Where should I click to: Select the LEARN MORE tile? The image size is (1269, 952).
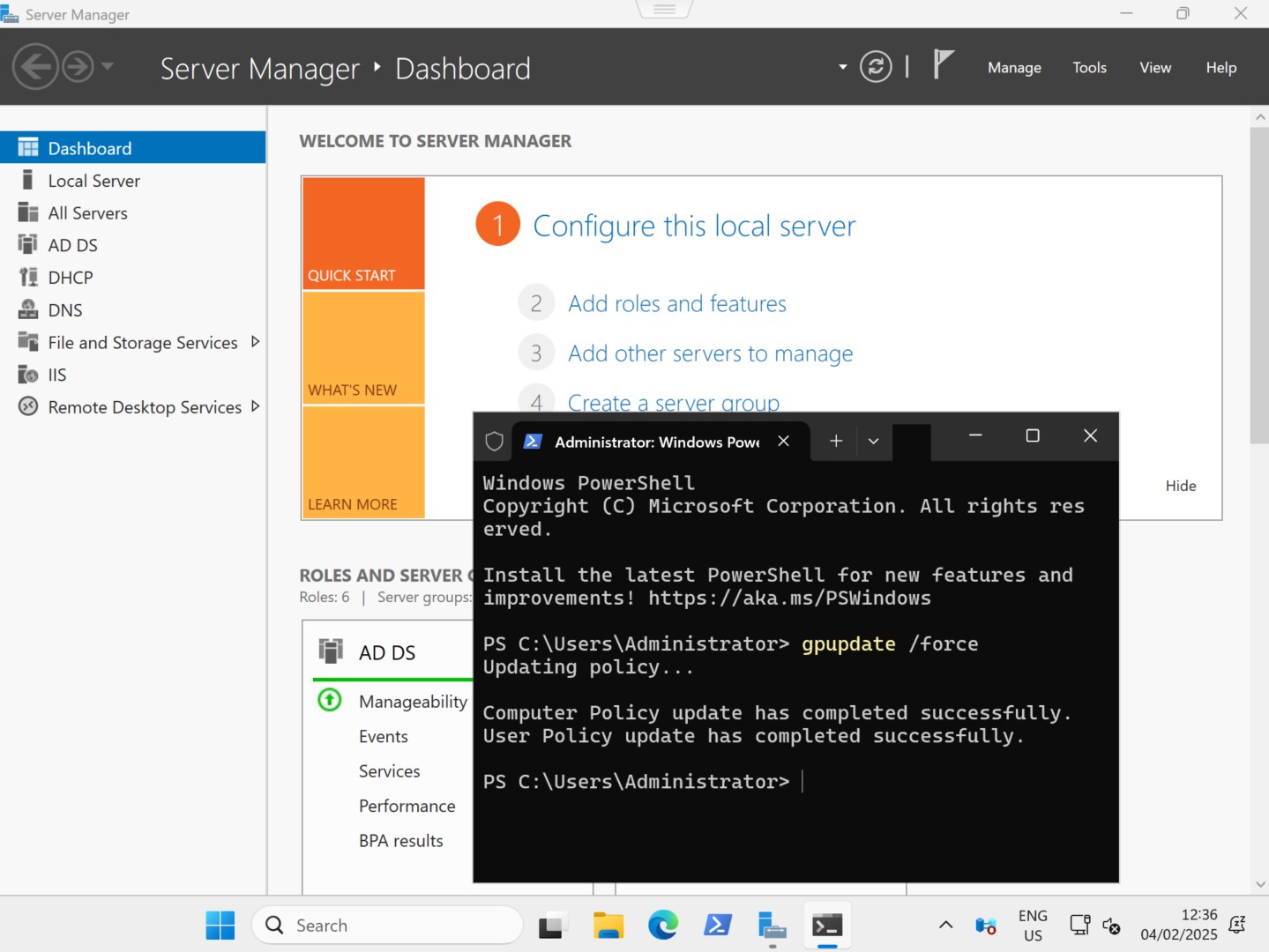click(x=363, y=462)
